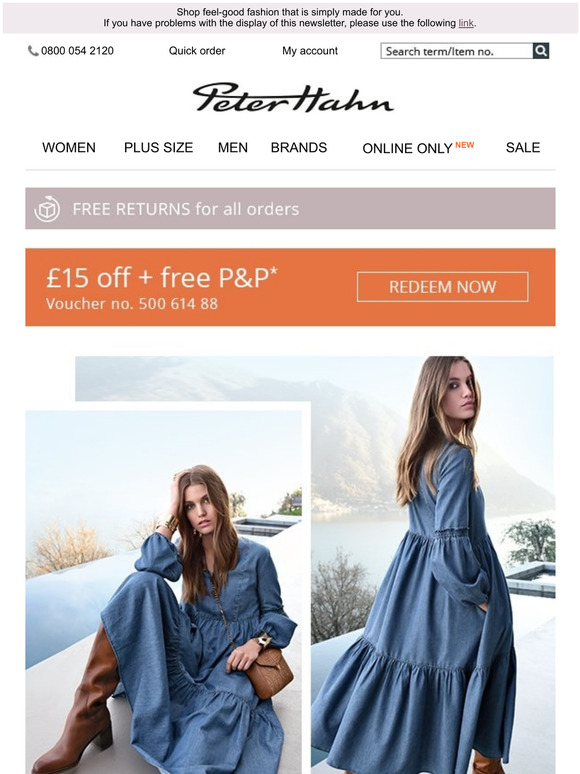Focus the Search term/Item no. field
Viewport: 580px width, 774px height.
click(x=457, y=51)
